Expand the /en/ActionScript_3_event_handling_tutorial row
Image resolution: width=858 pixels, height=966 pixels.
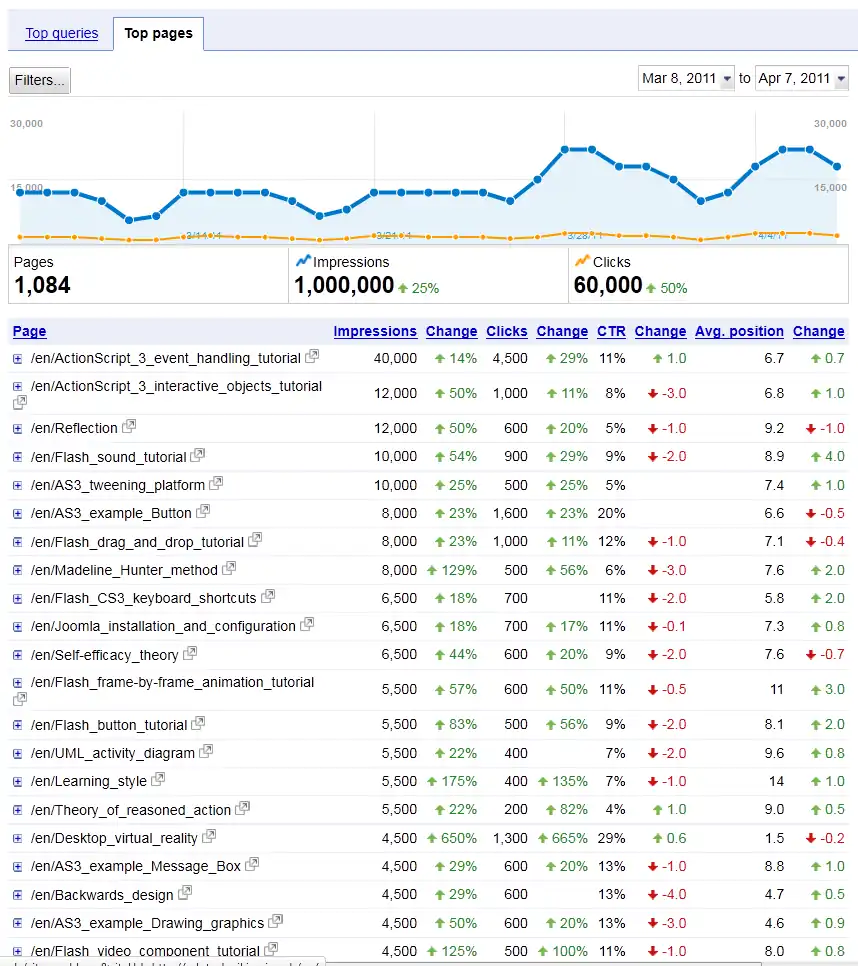click(x=17, y=359)
